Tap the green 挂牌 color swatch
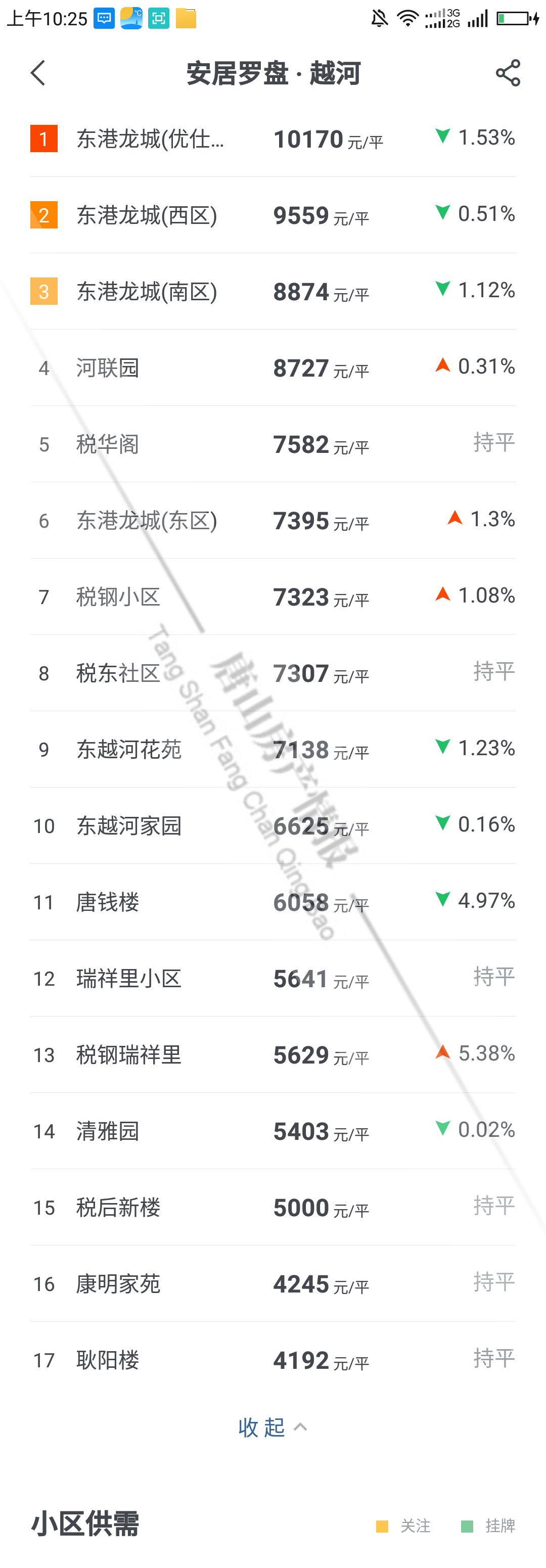546x1568 pixels. point(467,1526)
